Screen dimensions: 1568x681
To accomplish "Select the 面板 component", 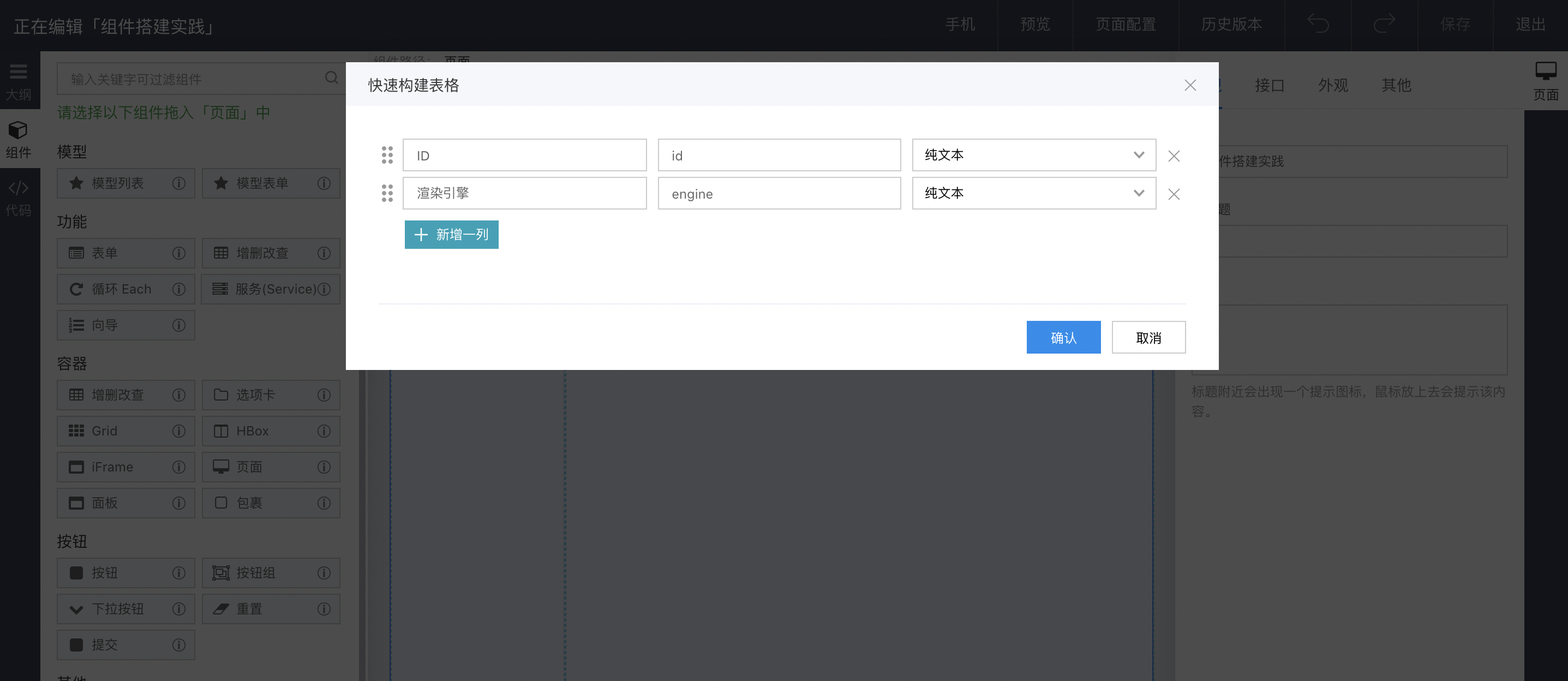I will pyautogui.click(x=126, y=503).
